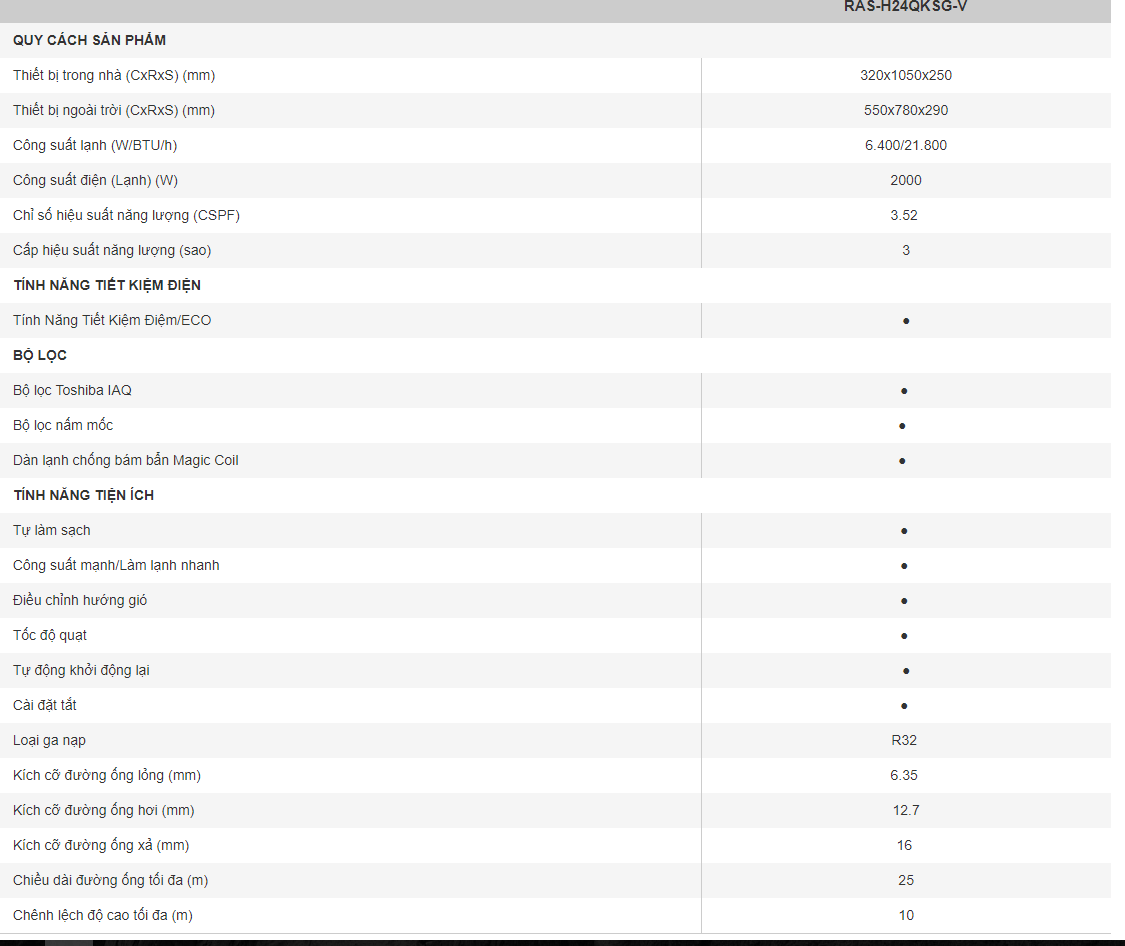Click the cooling capacity value 6.400/21.800
Screen dimensions: 1125x946
pyautogui.click(x=905, y=146)
